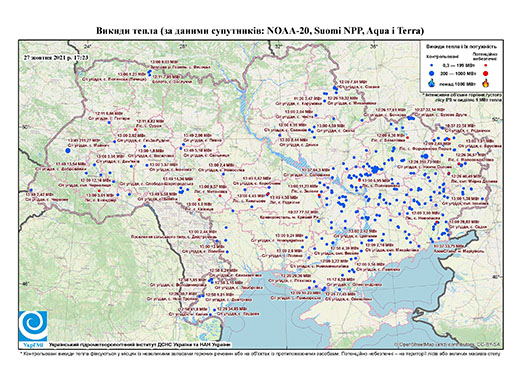This screenshot has width=520, height=368.
Task: Click the orange flame legend icon
Action: [486, 83]
